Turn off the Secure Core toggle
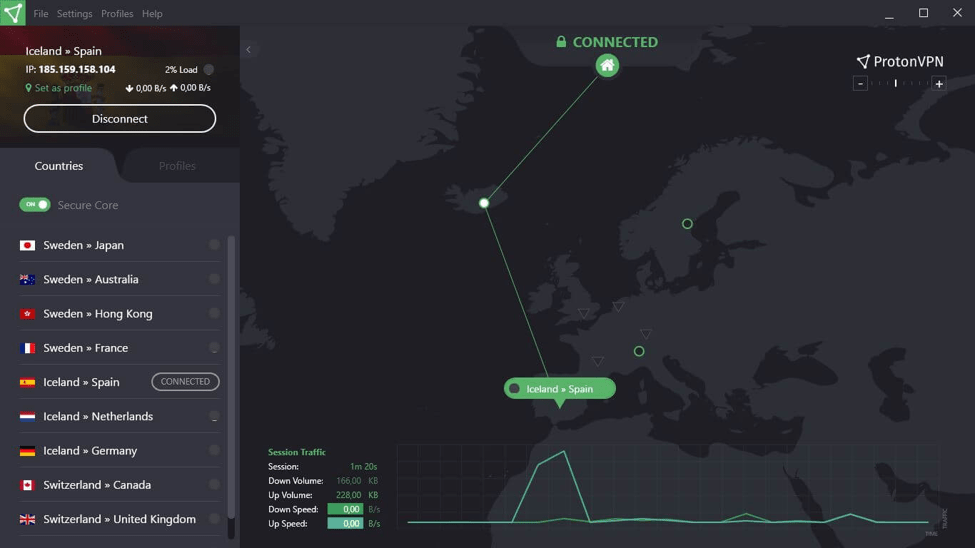The height and width of the screenshot is (548, 975). (35, 205)
